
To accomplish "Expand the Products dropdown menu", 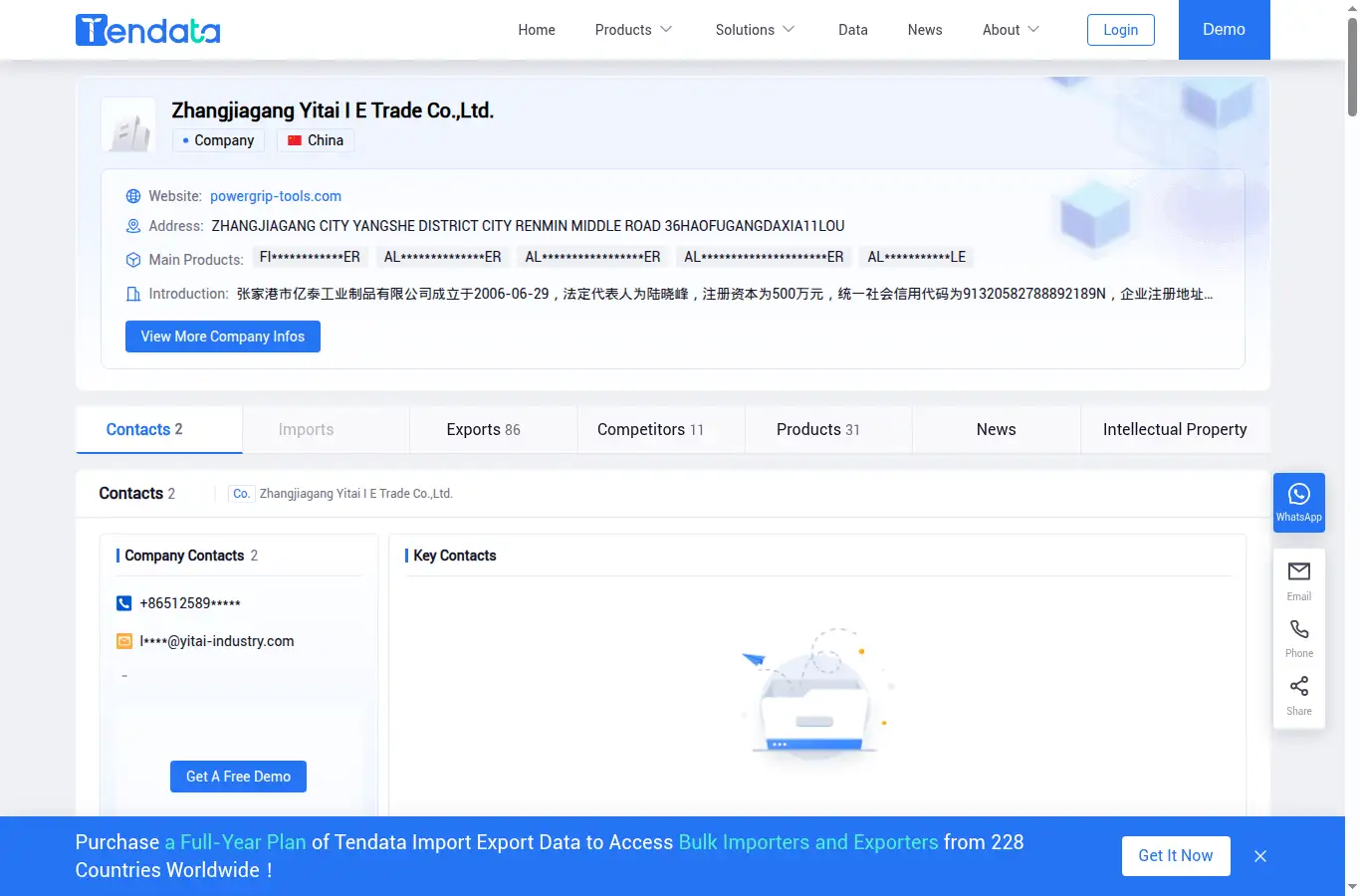I will [633, 30].
